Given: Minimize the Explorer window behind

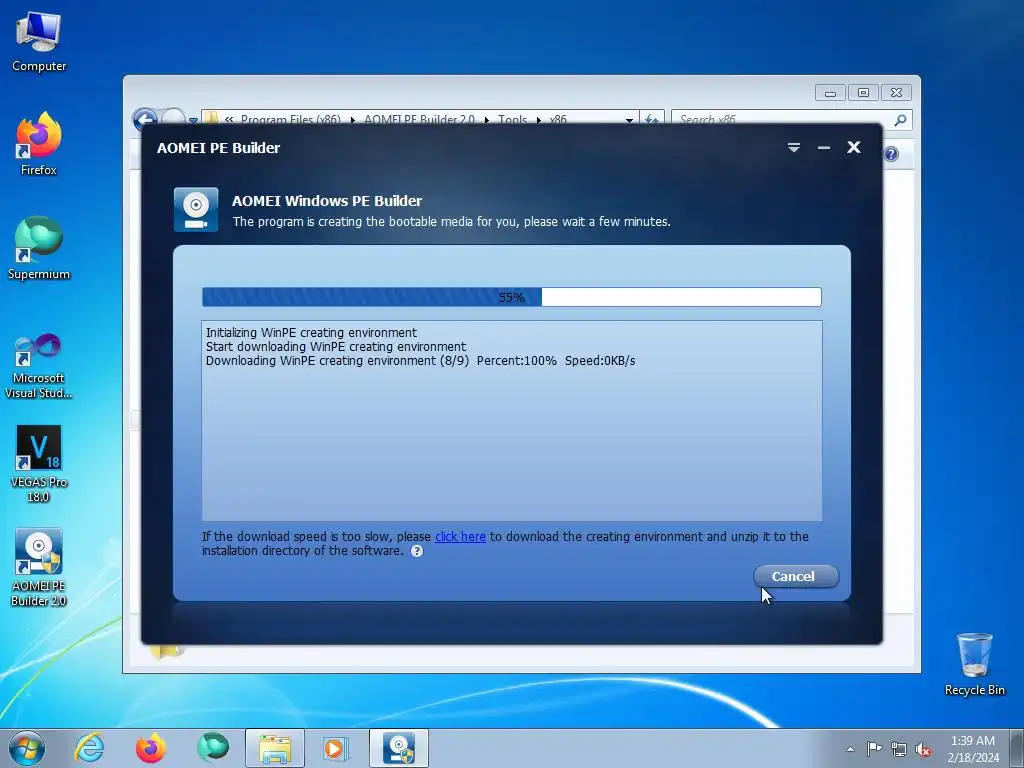Looking at the screenshot, I should pos(830,93).
